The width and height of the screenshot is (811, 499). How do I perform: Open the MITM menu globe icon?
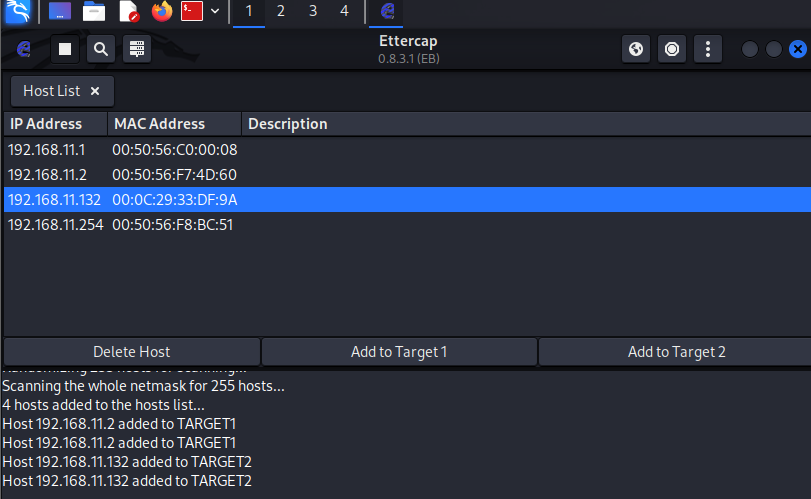point(636,49)
